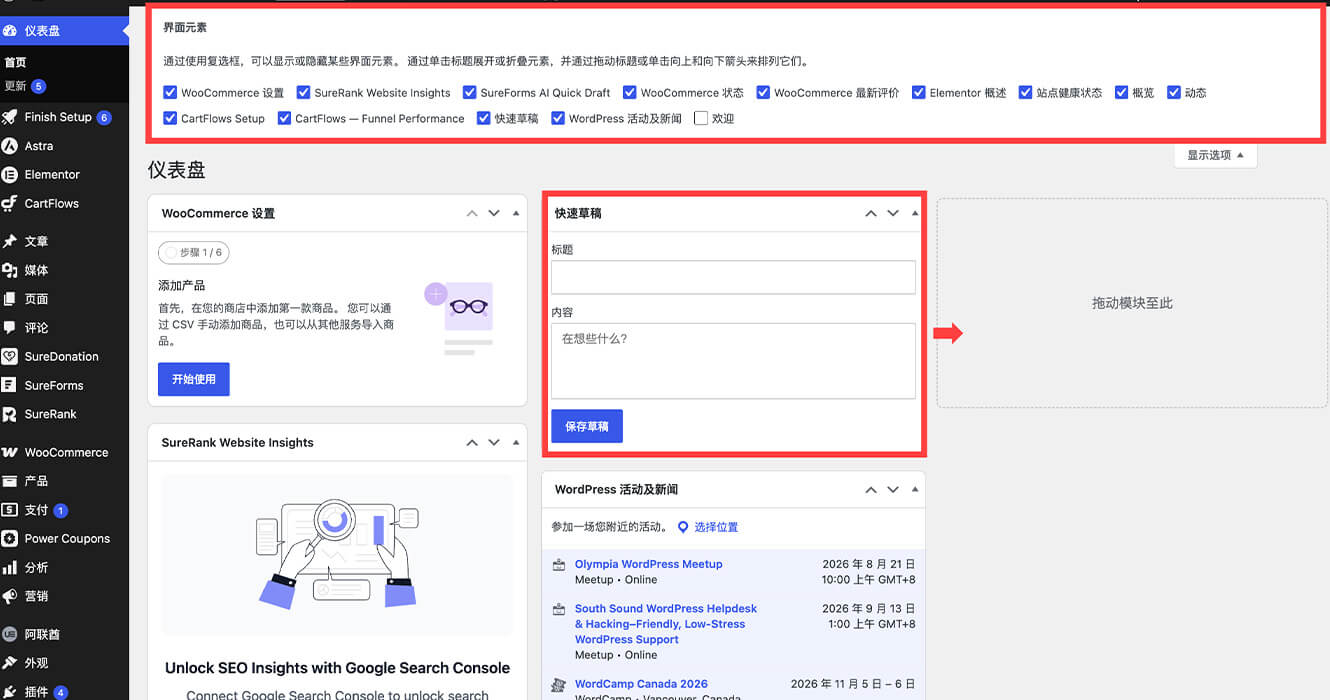This screenshot has height=700, width=1330.
Task: Open 首页 submenu item
Action: (15, 62)
